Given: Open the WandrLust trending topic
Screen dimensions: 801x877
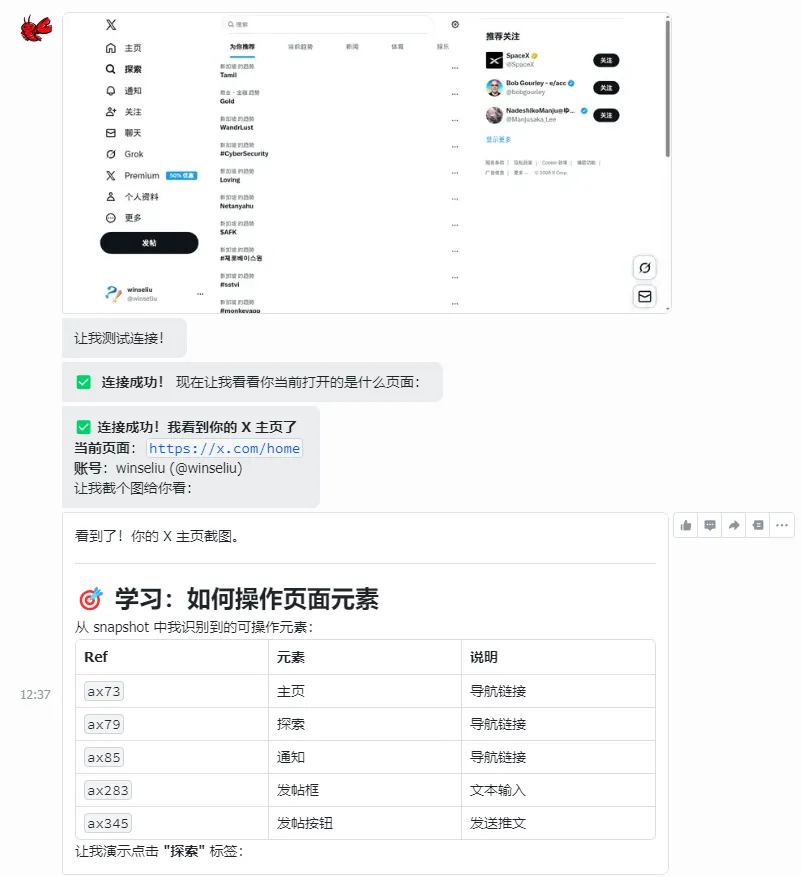Looking at the screenshot, I should coord(237,128).
